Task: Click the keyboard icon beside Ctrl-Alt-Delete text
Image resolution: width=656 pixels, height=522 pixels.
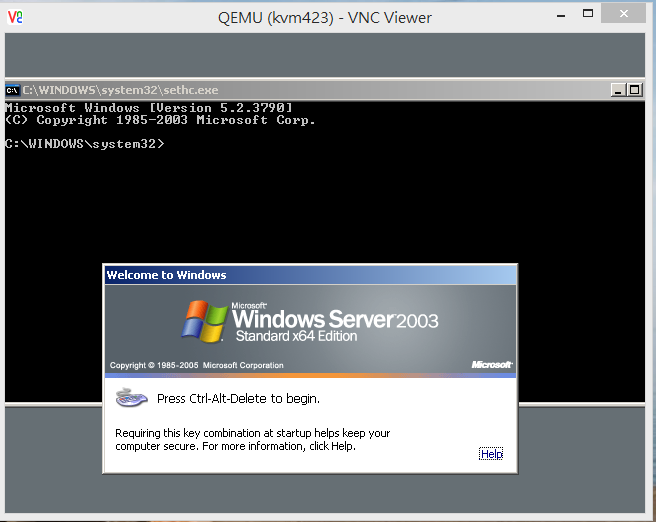Action: (x=131, y=398)
